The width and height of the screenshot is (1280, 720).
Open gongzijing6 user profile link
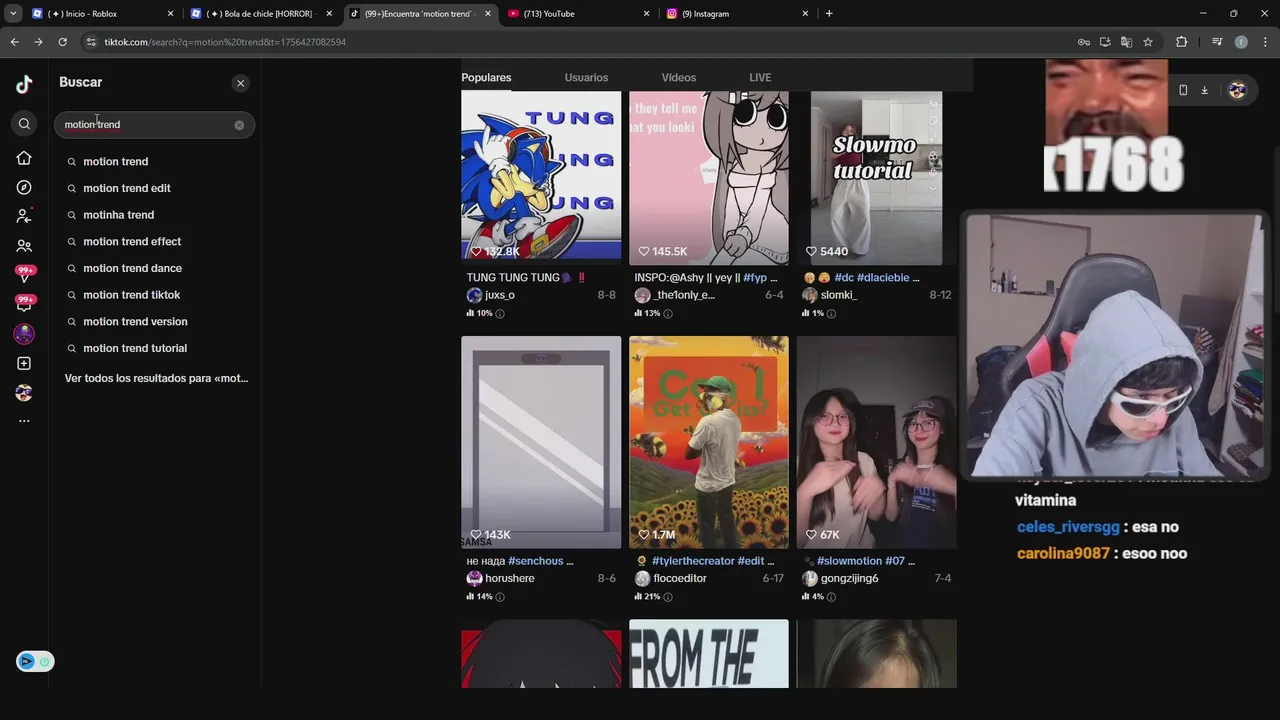pos(849,578)
